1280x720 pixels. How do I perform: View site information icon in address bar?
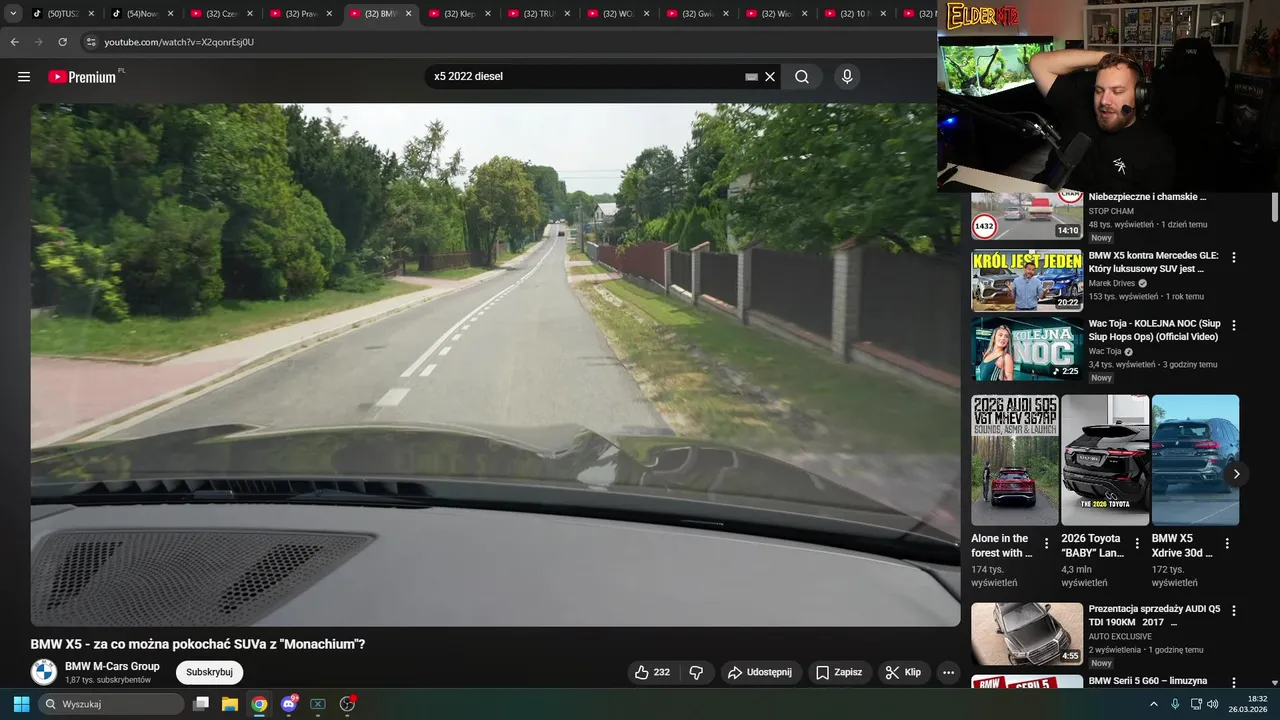pos(91,42)
